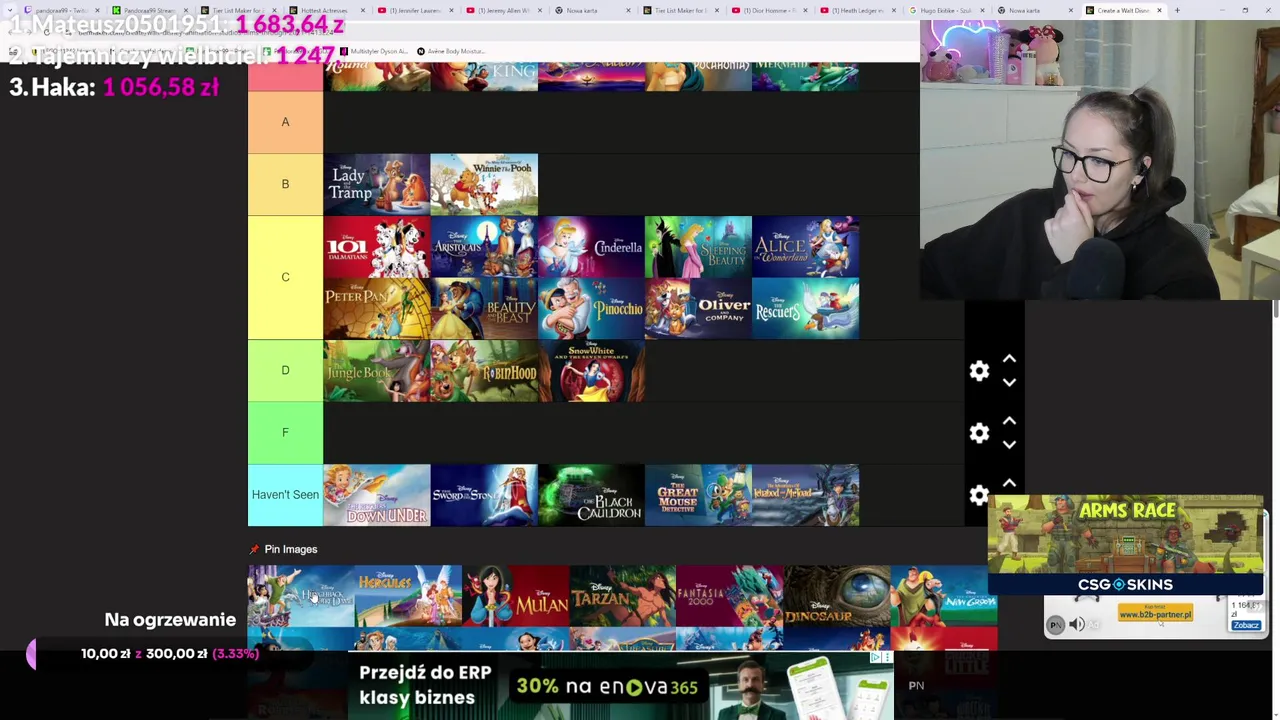The height and width of the screenshot is (720, 1280).
Task: Move the D tier row up
Action: coord(1009,359)
